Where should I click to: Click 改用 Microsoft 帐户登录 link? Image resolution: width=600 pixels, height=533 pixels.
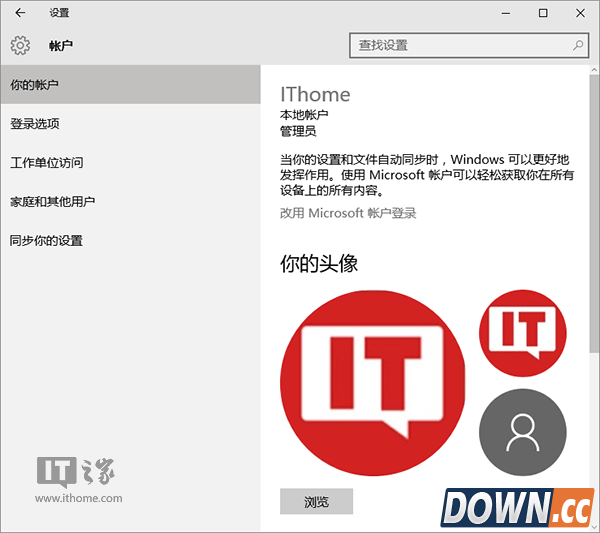click(348, 213)
